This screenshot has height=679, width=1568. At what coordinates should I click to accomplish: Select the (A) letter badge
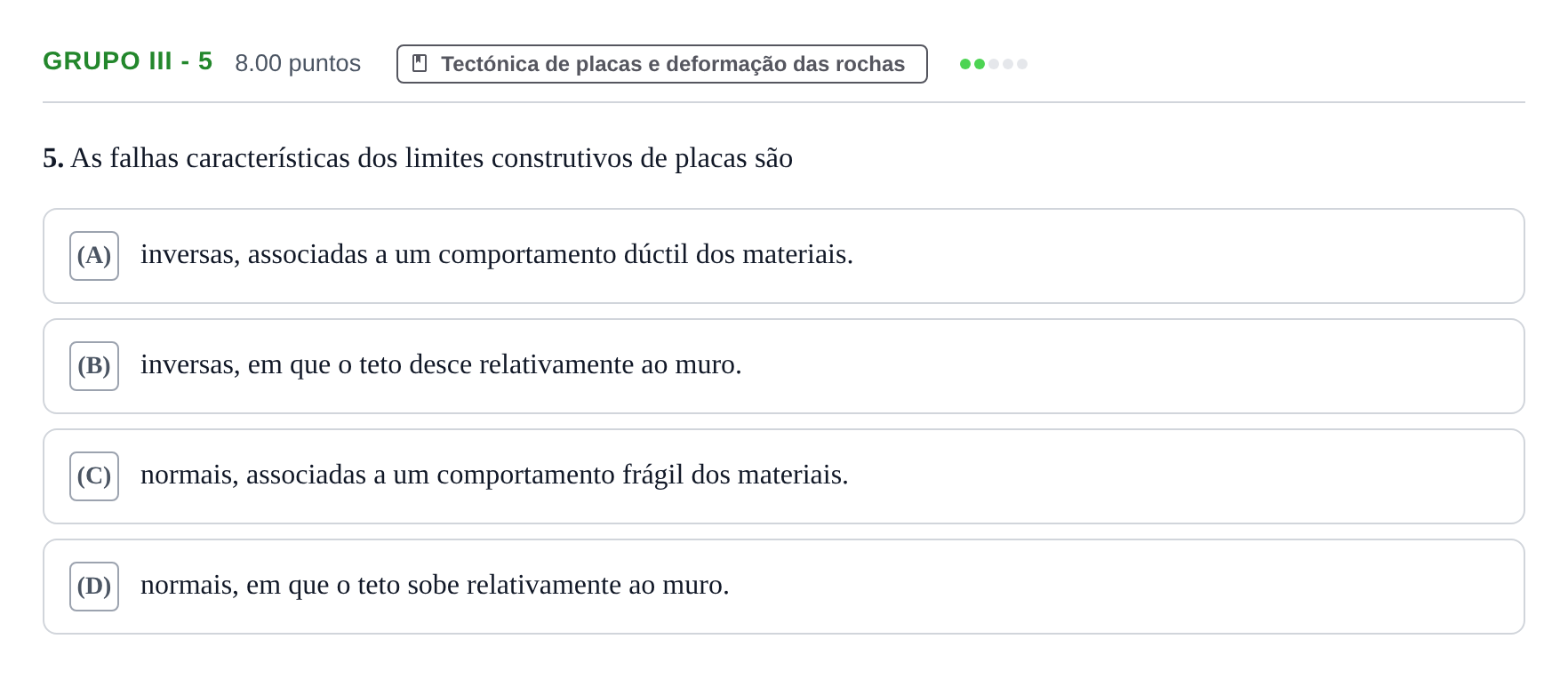[x=94, y=256]
